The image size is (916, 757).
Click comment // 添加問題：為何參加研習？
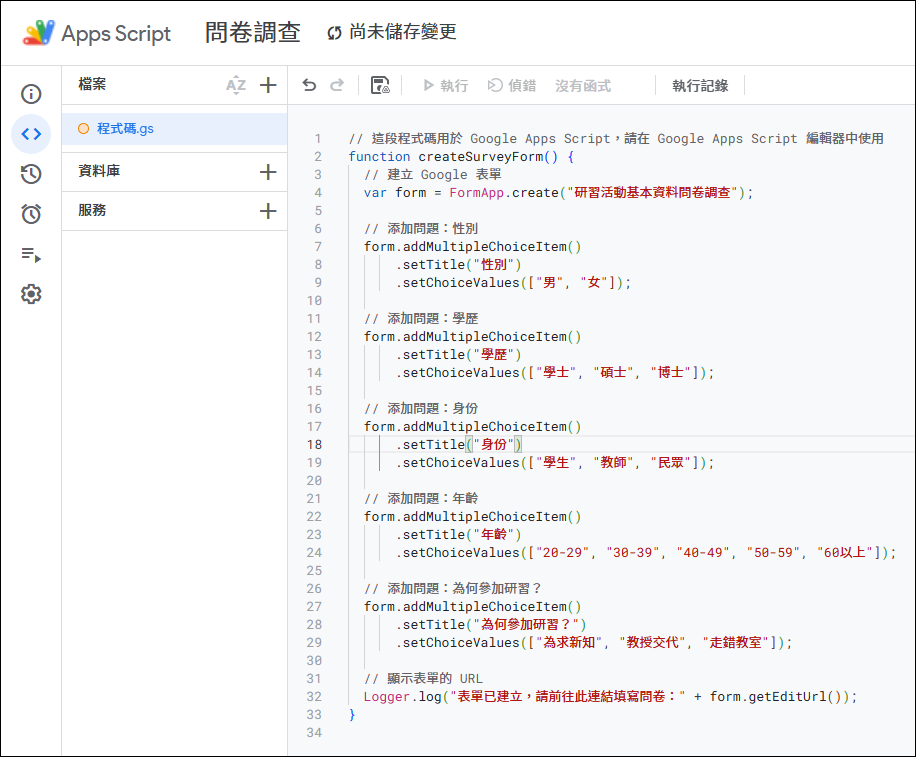coord(453,589)
